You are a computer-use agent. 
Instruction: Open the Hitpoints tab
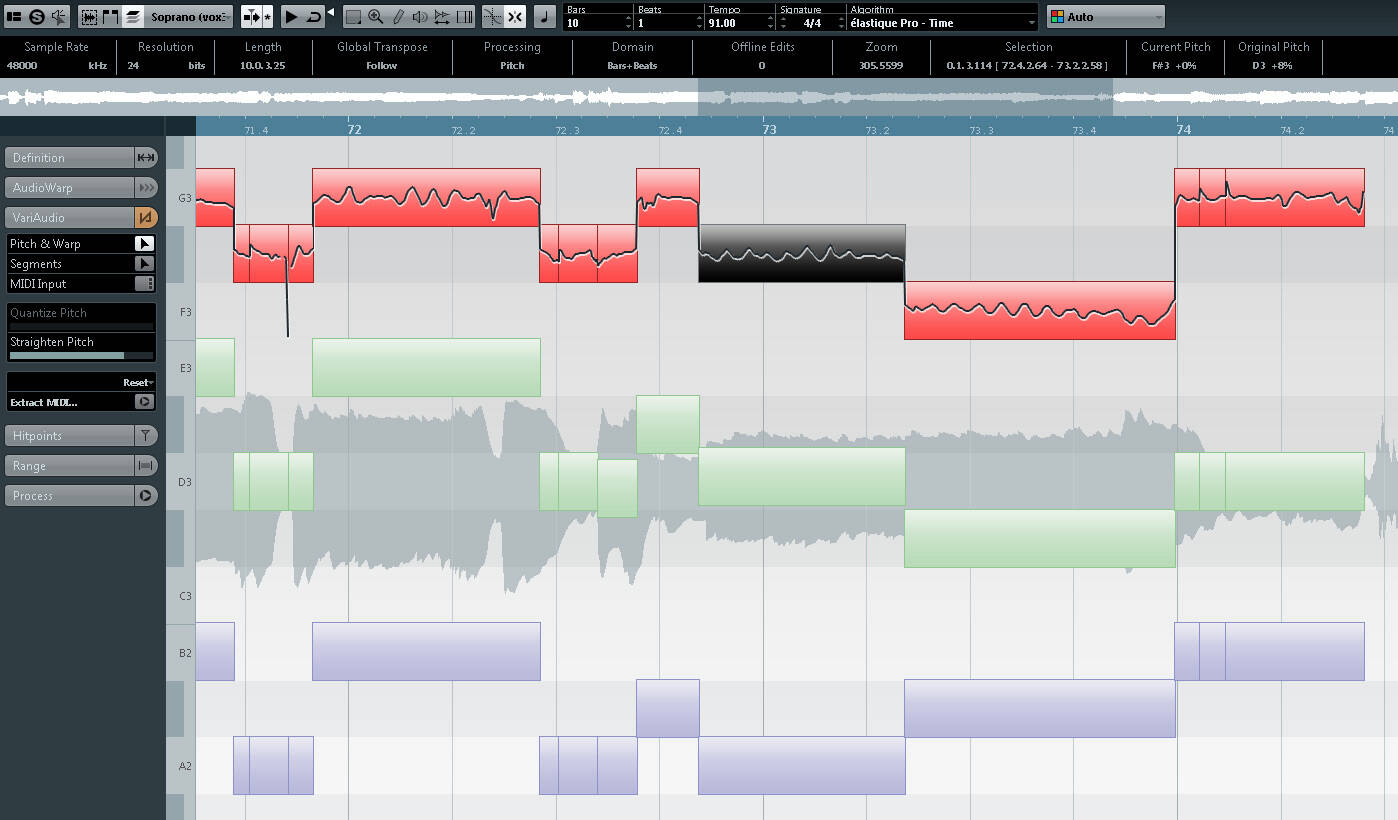click(70, 435)
